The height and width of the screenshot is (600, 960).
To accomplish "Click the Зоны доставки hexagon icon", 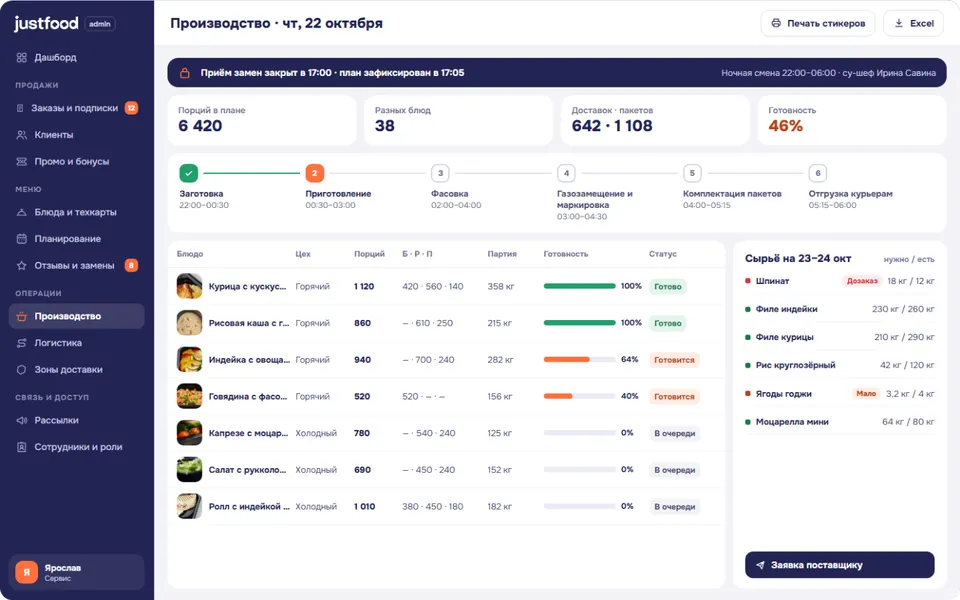I will click(21, 370).
